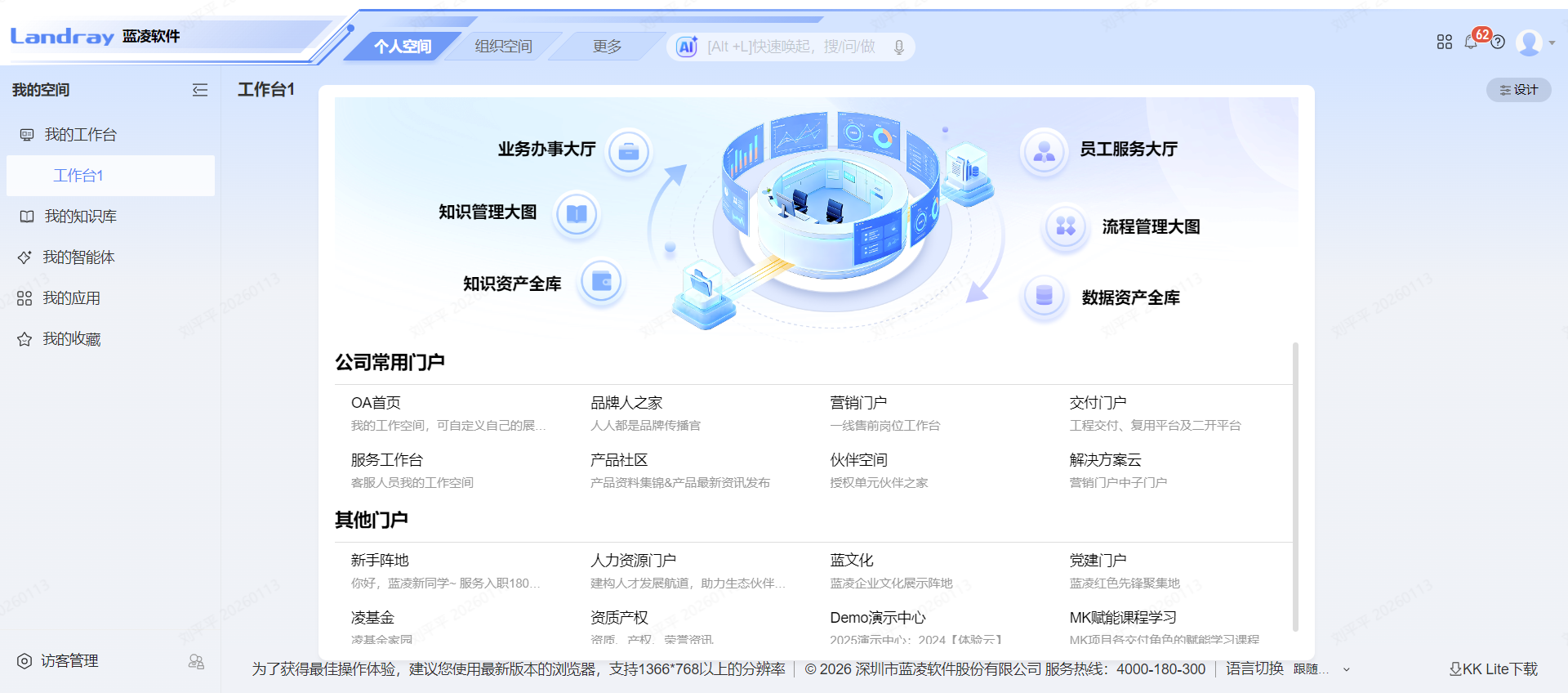
Task: Open the 新手阵地 portal
Action: (380, 561)
